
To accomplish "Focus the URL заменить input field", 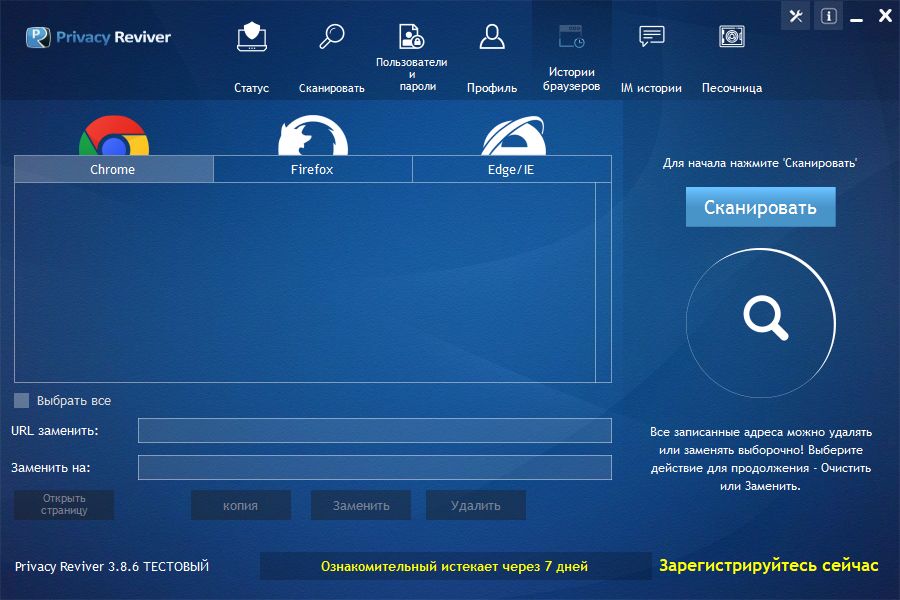I will coord(375,431).
